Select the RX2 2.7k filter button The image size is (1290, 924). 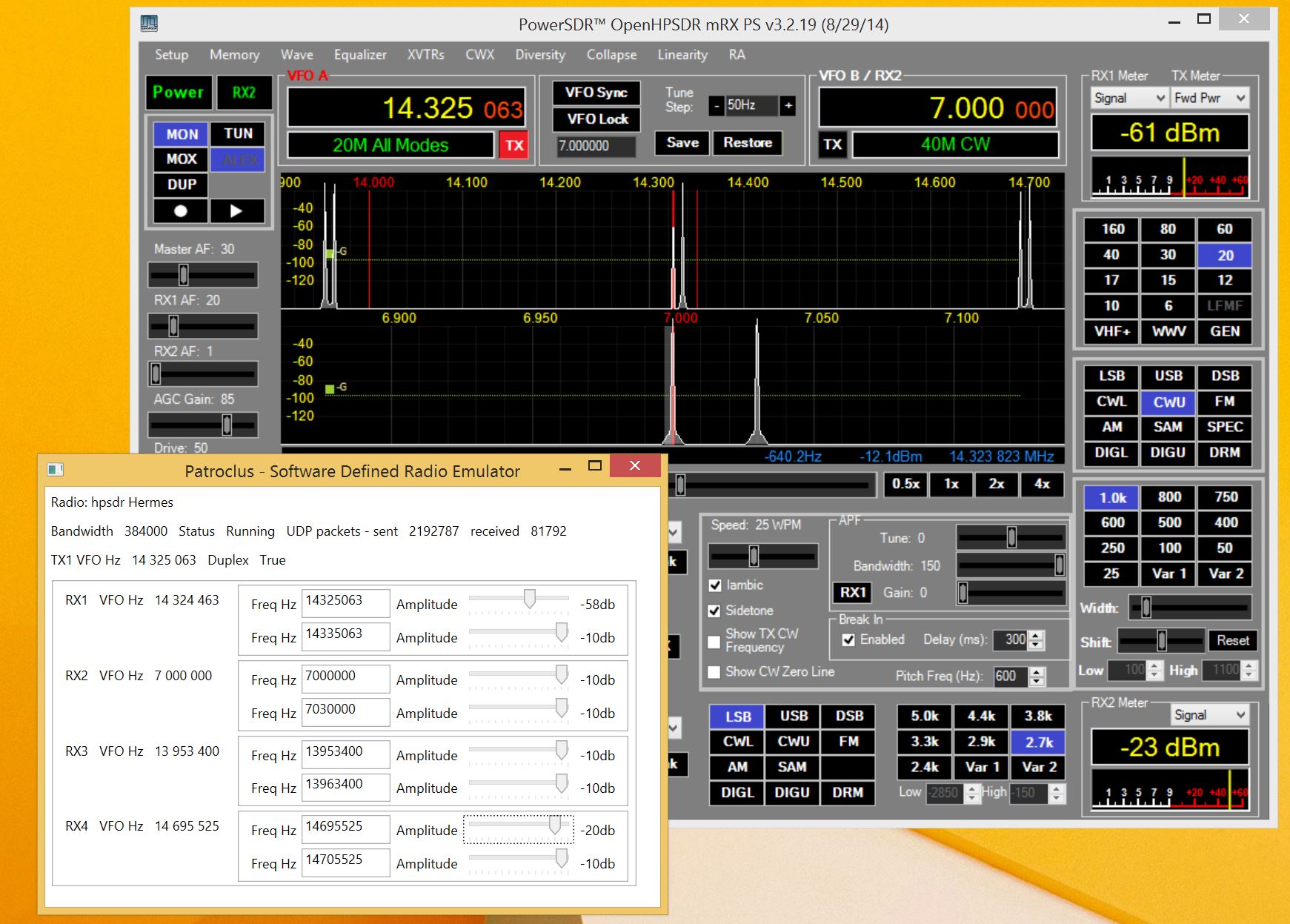1039,742
